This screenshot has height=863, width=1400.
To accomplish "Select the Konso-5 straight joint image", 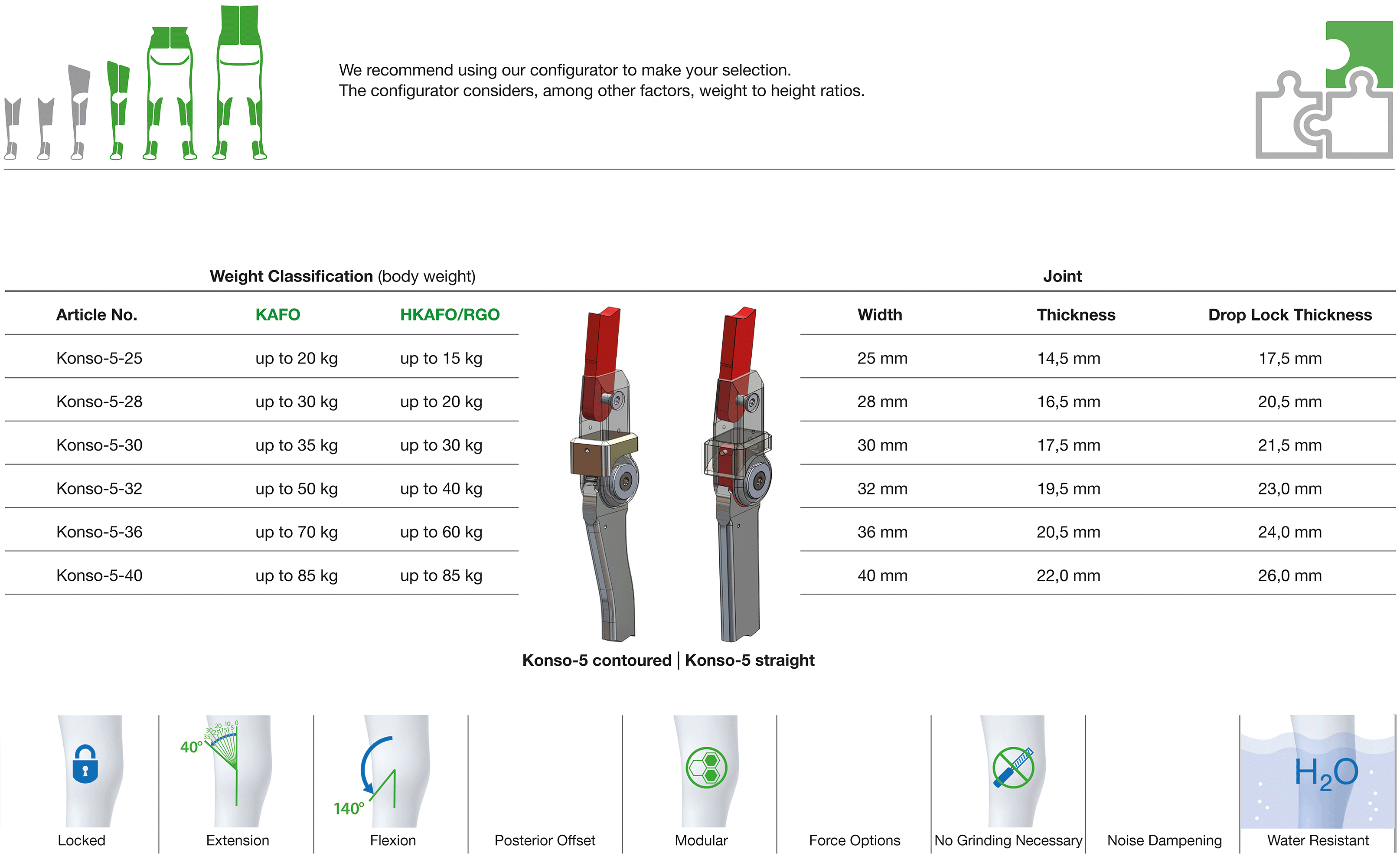I will [738, 474].
